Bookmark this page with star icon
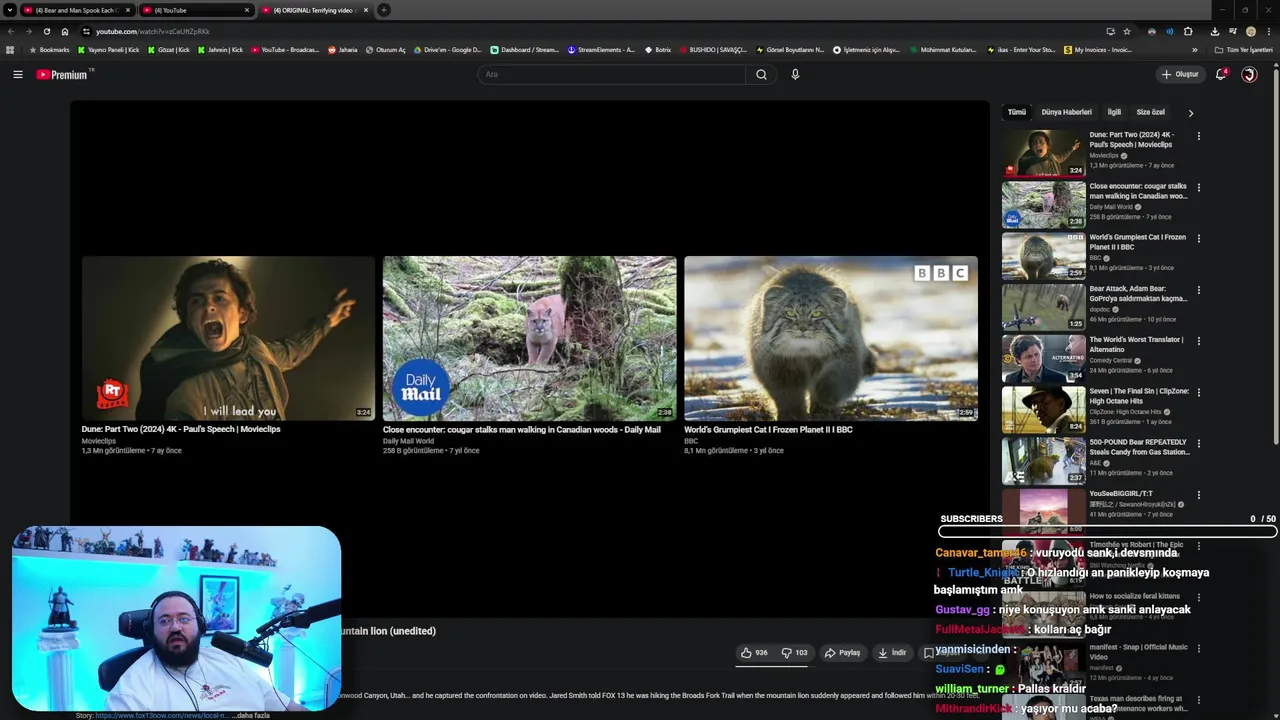Screen dimensions: 1280x720 [1127, 31]
